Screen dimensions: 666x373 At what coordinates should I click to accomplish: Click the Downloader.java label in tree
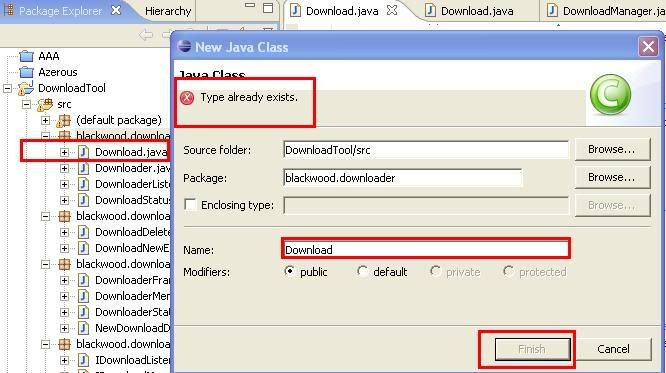click(132, 168)
